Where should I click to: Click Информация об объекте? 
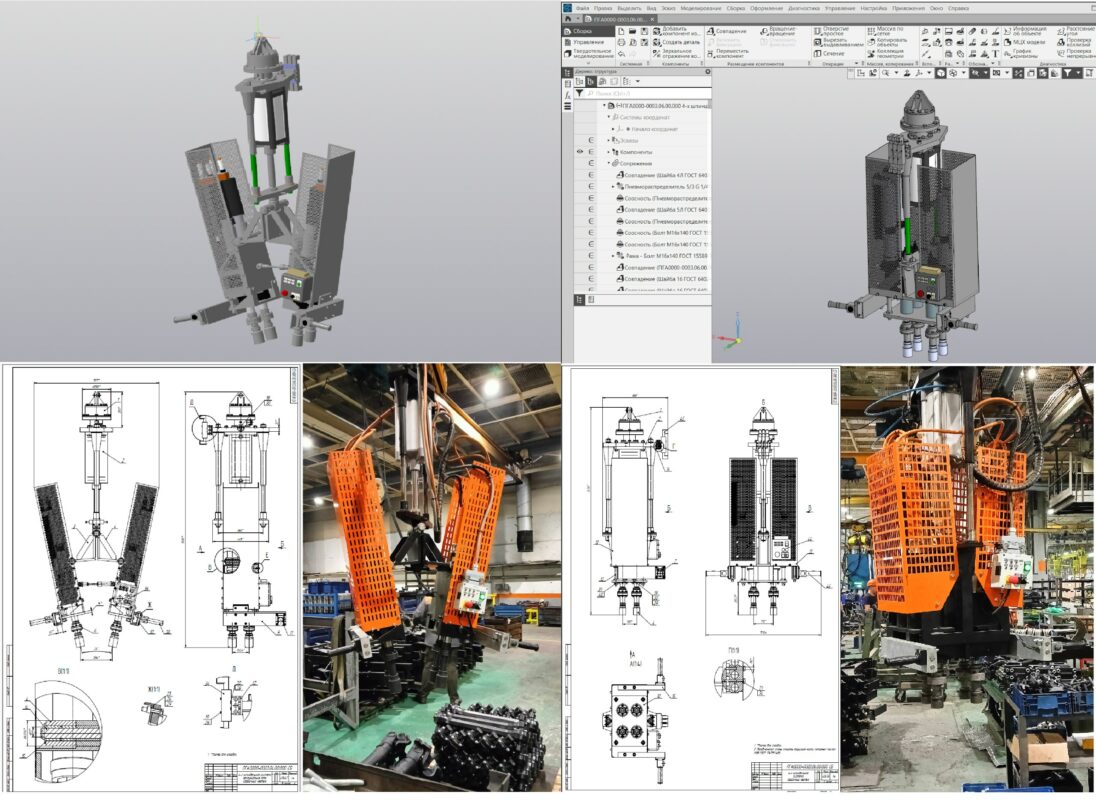[x=1025, y=31]
